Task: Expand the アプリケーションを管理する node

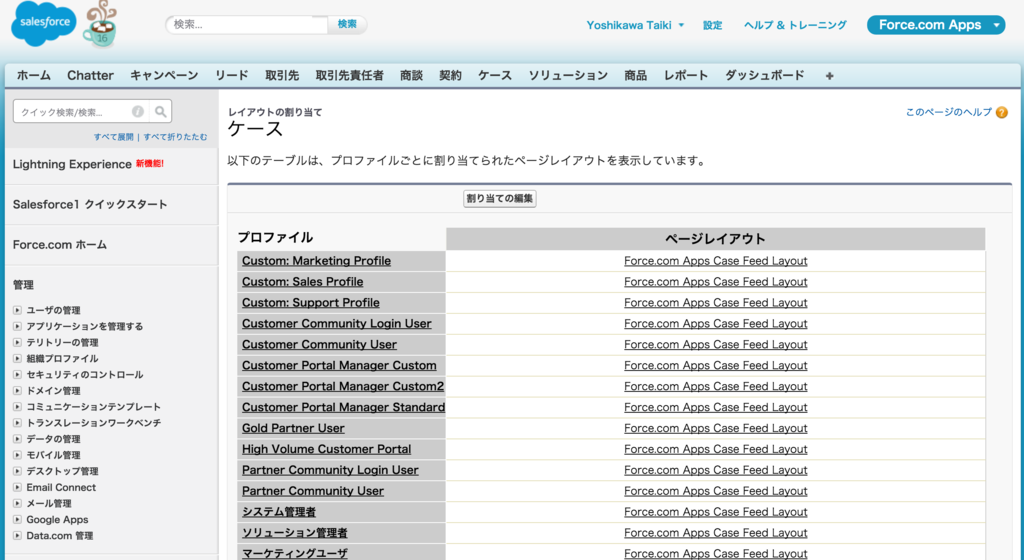Action: point(18,326)
